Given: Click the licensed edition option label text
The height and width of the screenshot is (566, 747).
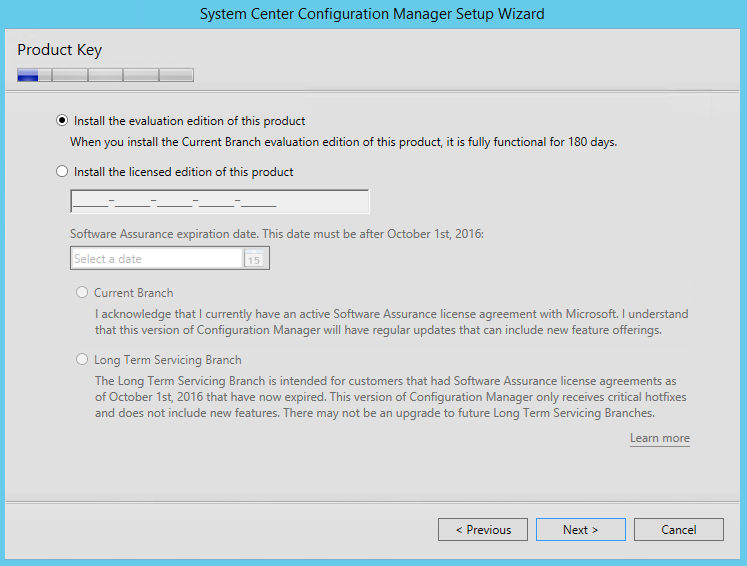Looking at the screenshot, I should [x=183, y=172].
